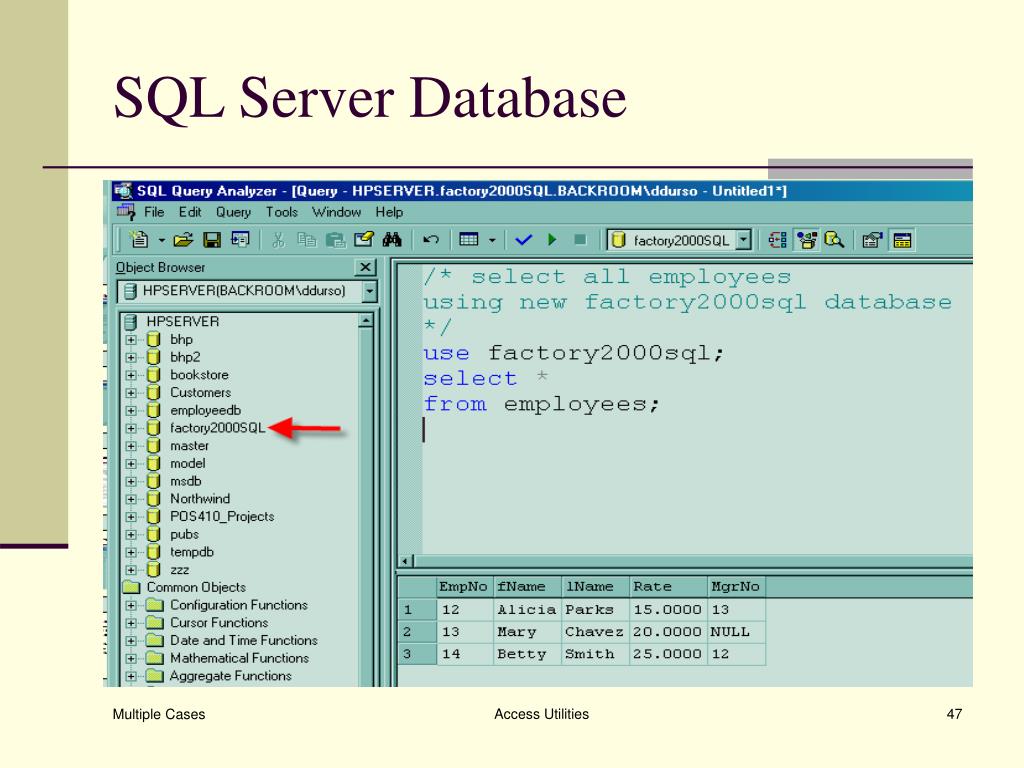This screenshot has height=768, width=1024.
Task: Click the EmpNo column header in results
Action: pyautogui.click(x=463, y=586)
